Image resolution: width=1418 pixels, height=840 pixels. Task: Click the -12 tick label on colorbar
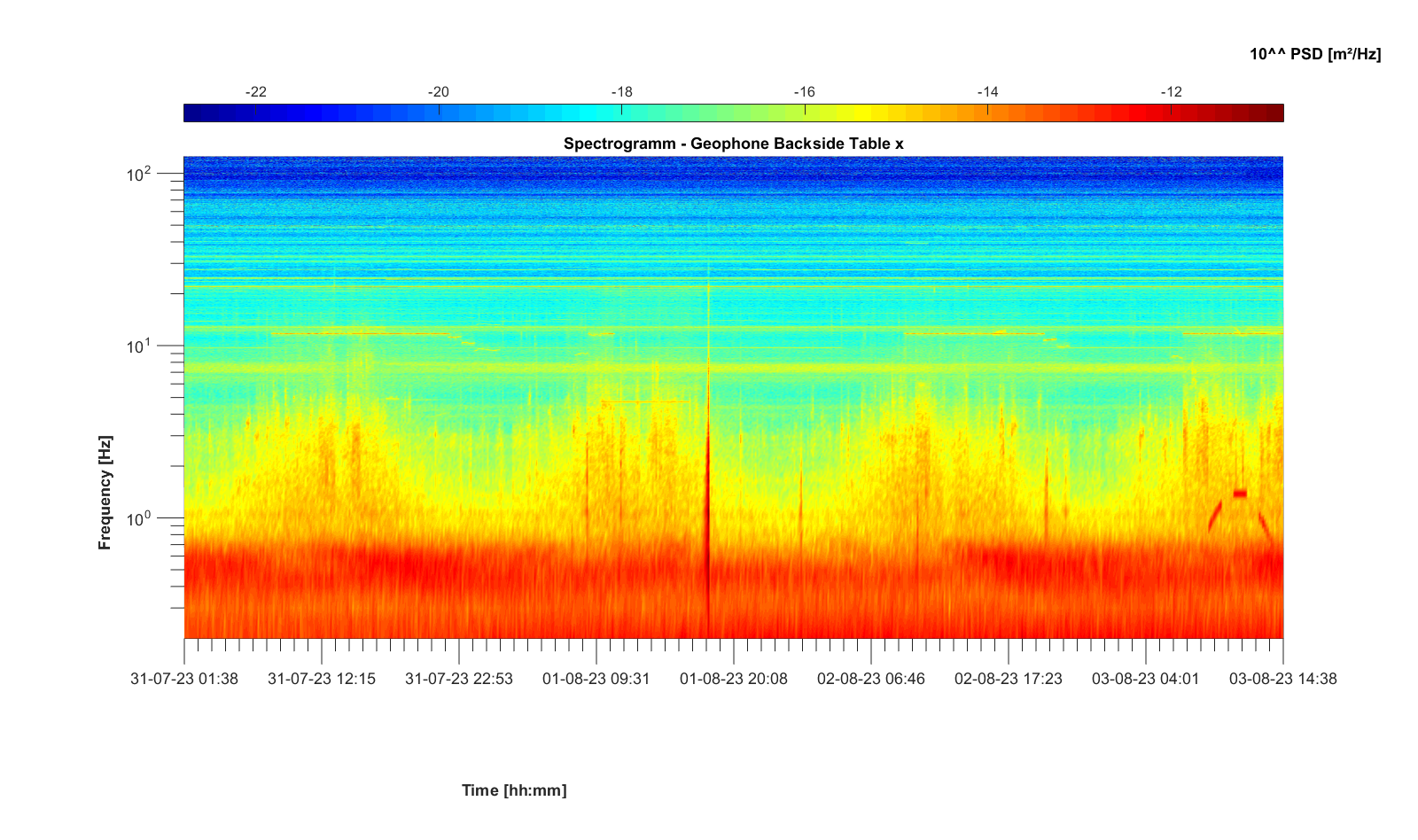(1171, 92)
